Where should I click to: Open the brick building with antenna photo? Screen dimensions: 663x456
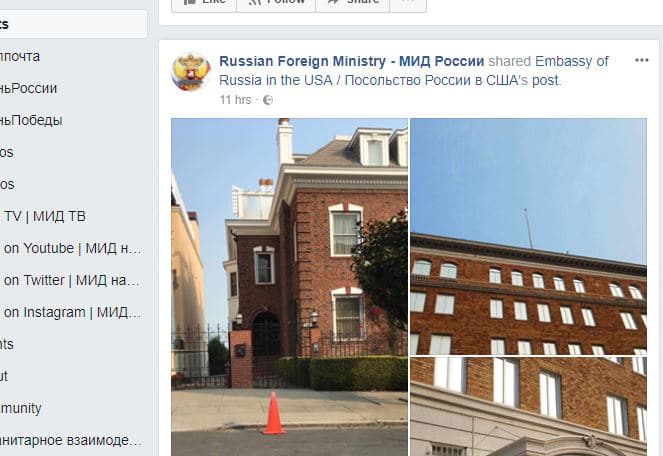pyautogui.click(x=528, y=236)
